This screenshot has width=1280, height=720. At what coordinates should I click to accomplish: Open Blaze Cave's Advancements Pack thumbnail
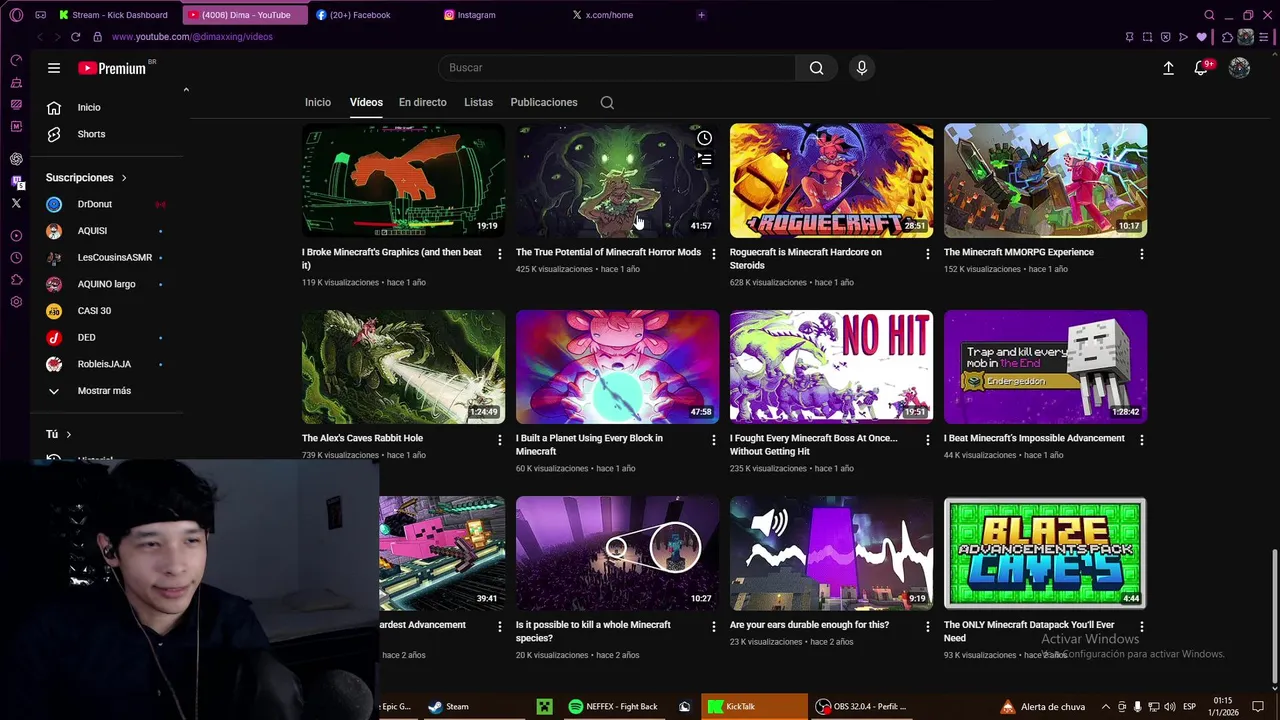(1045, 553)
